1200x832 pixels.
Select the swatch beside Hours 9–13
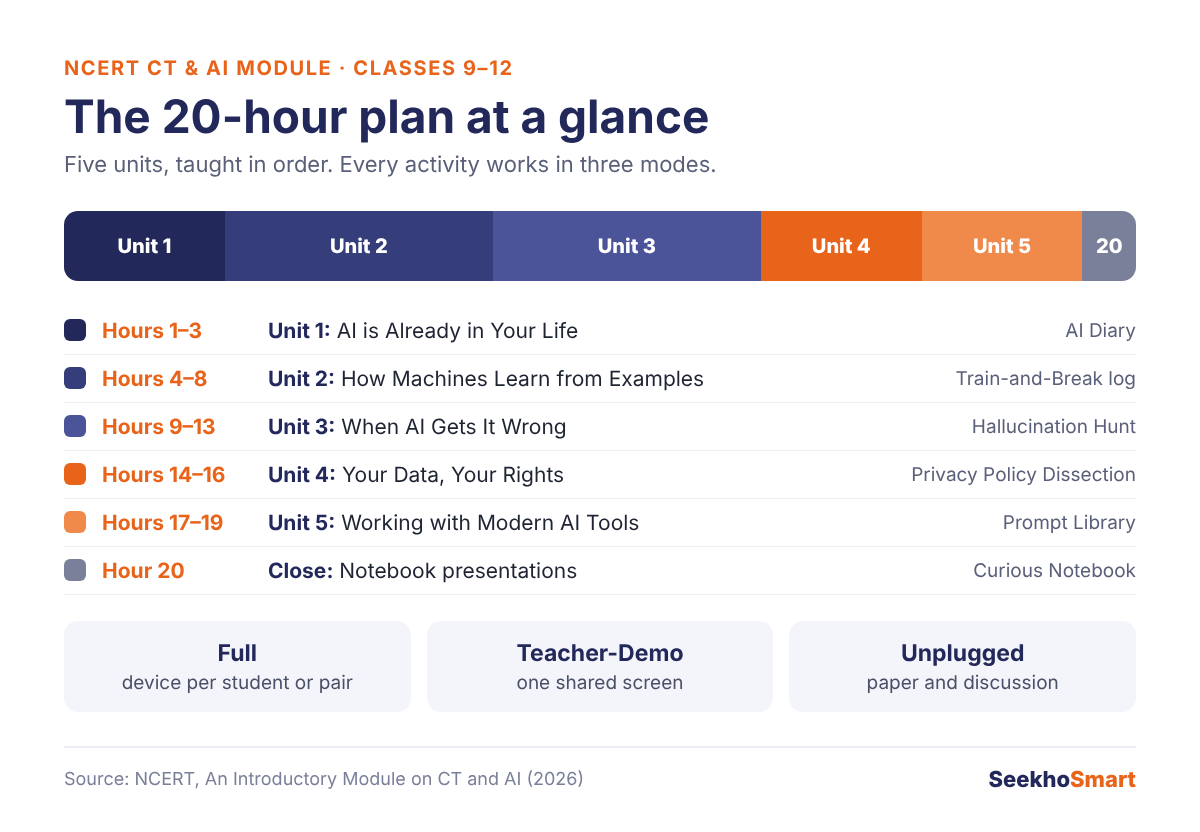pos(75,427)
